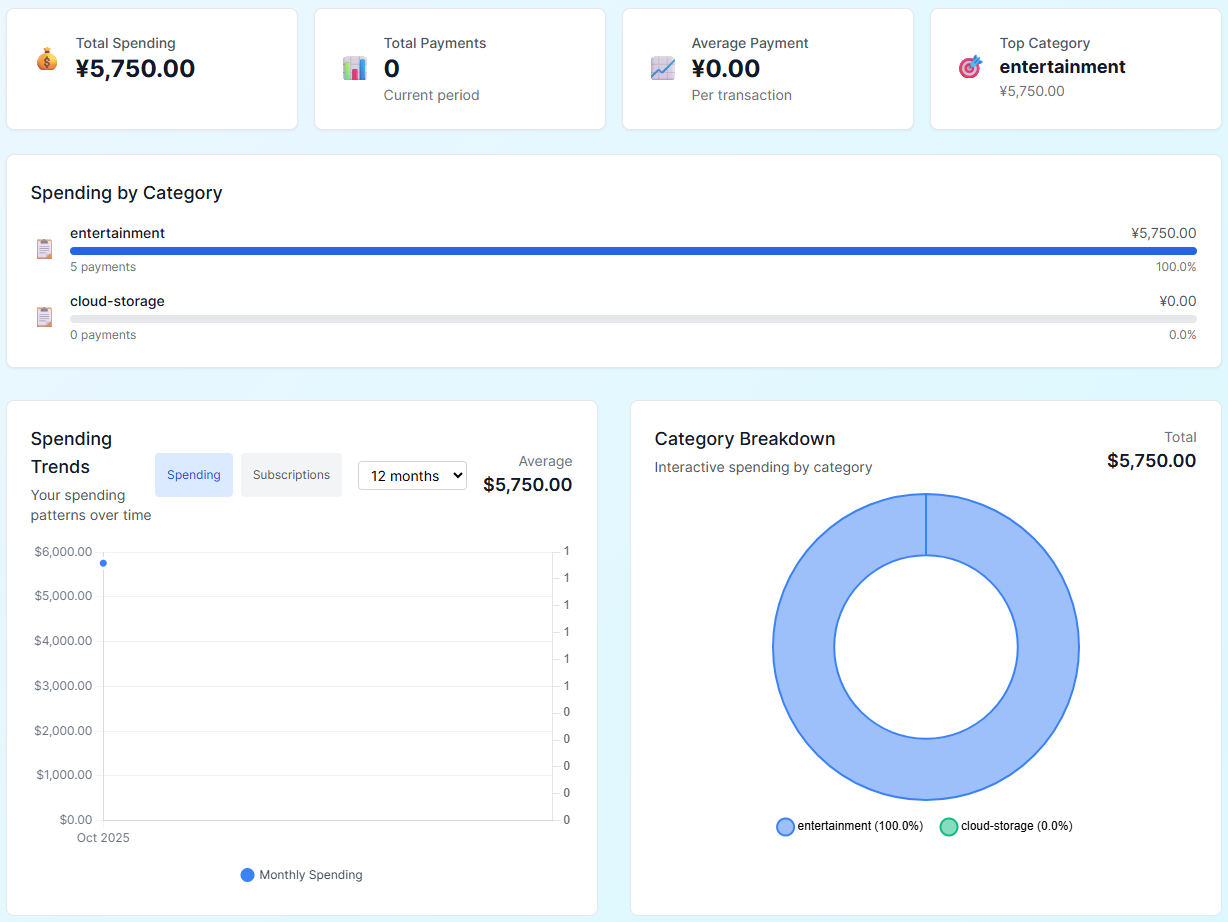The width and height of the screenshot is (1228, 922).
Task: Toggle cloud-storage legend item in Category Breakdown
Action: (1006, 826)
